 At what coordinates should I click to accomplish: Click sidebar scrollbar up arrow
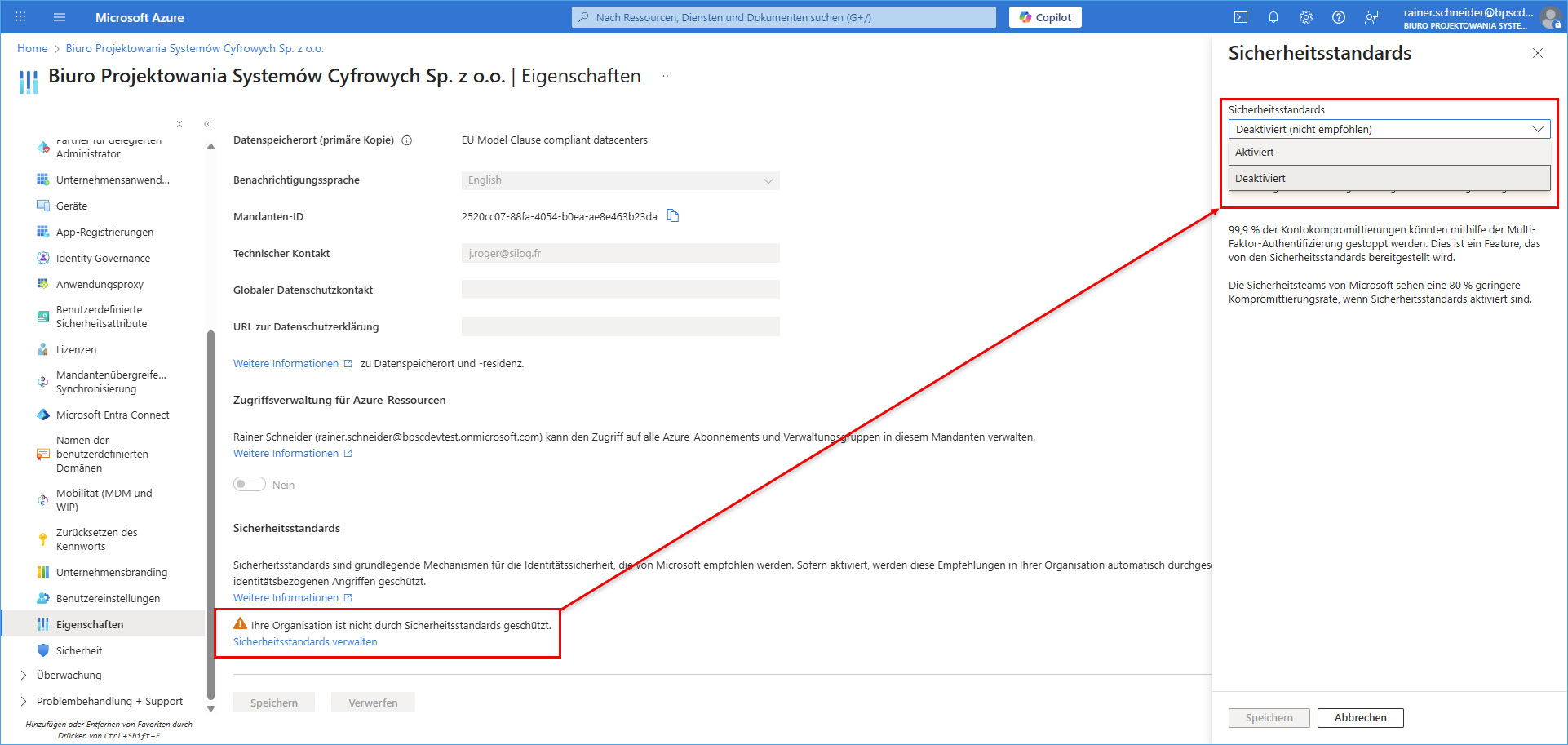coord(210,147)
